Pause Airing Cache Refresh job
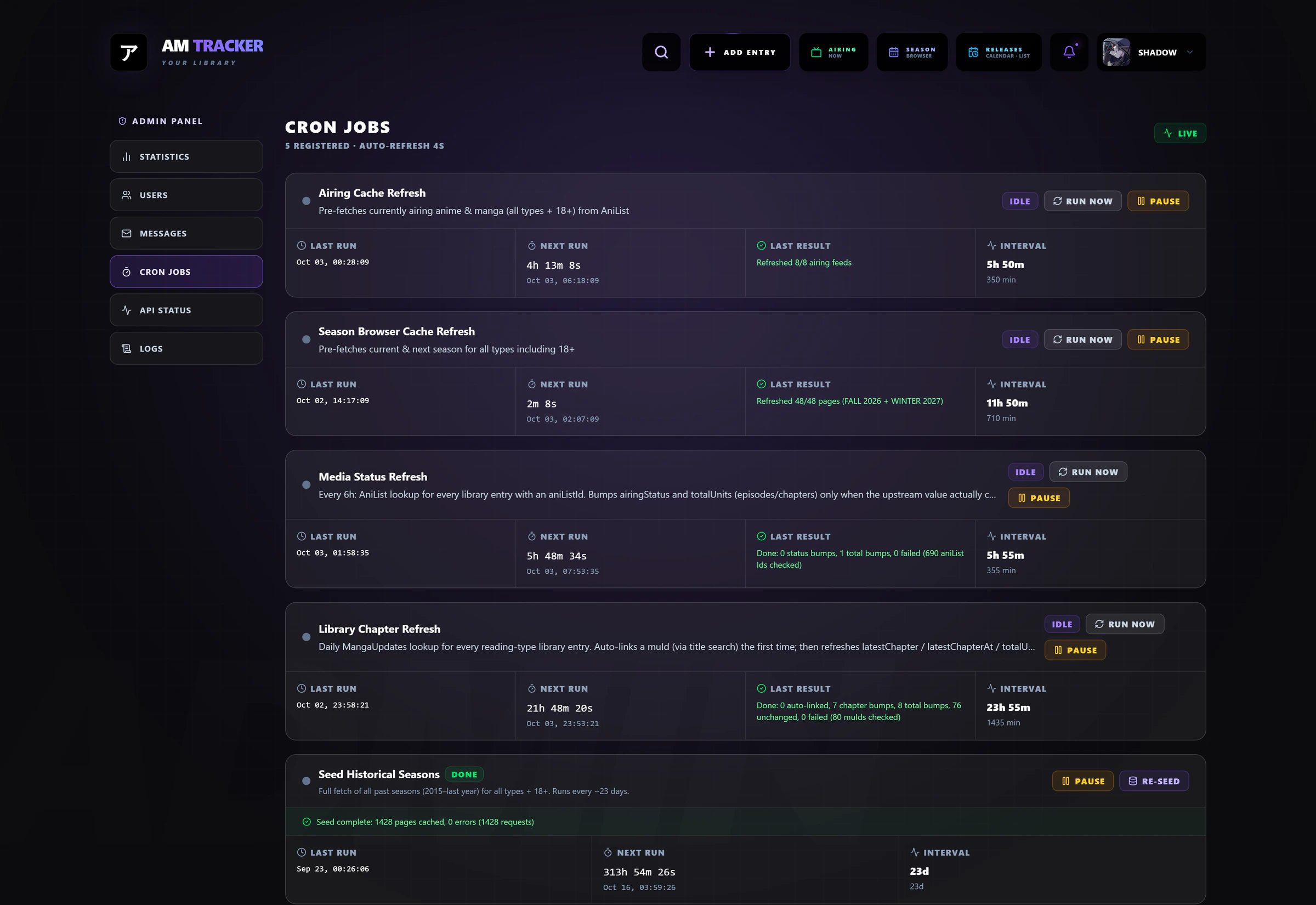Viewport: 1316px width, 905px height. 1158,201
